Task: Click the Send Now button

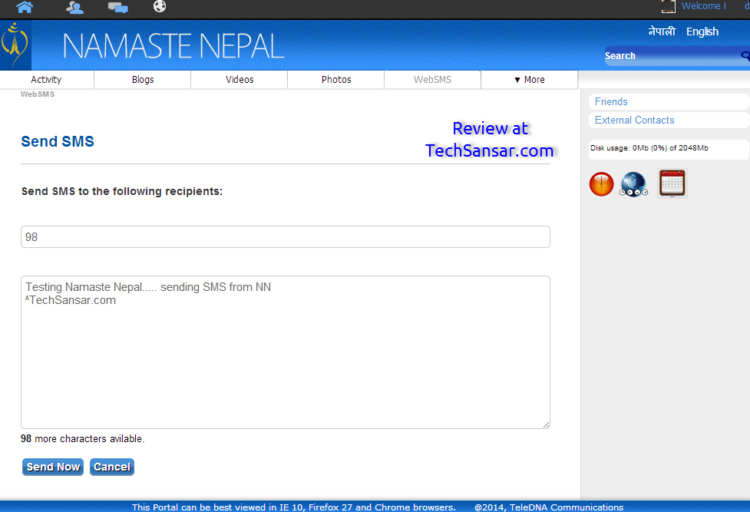Action: 53,467
